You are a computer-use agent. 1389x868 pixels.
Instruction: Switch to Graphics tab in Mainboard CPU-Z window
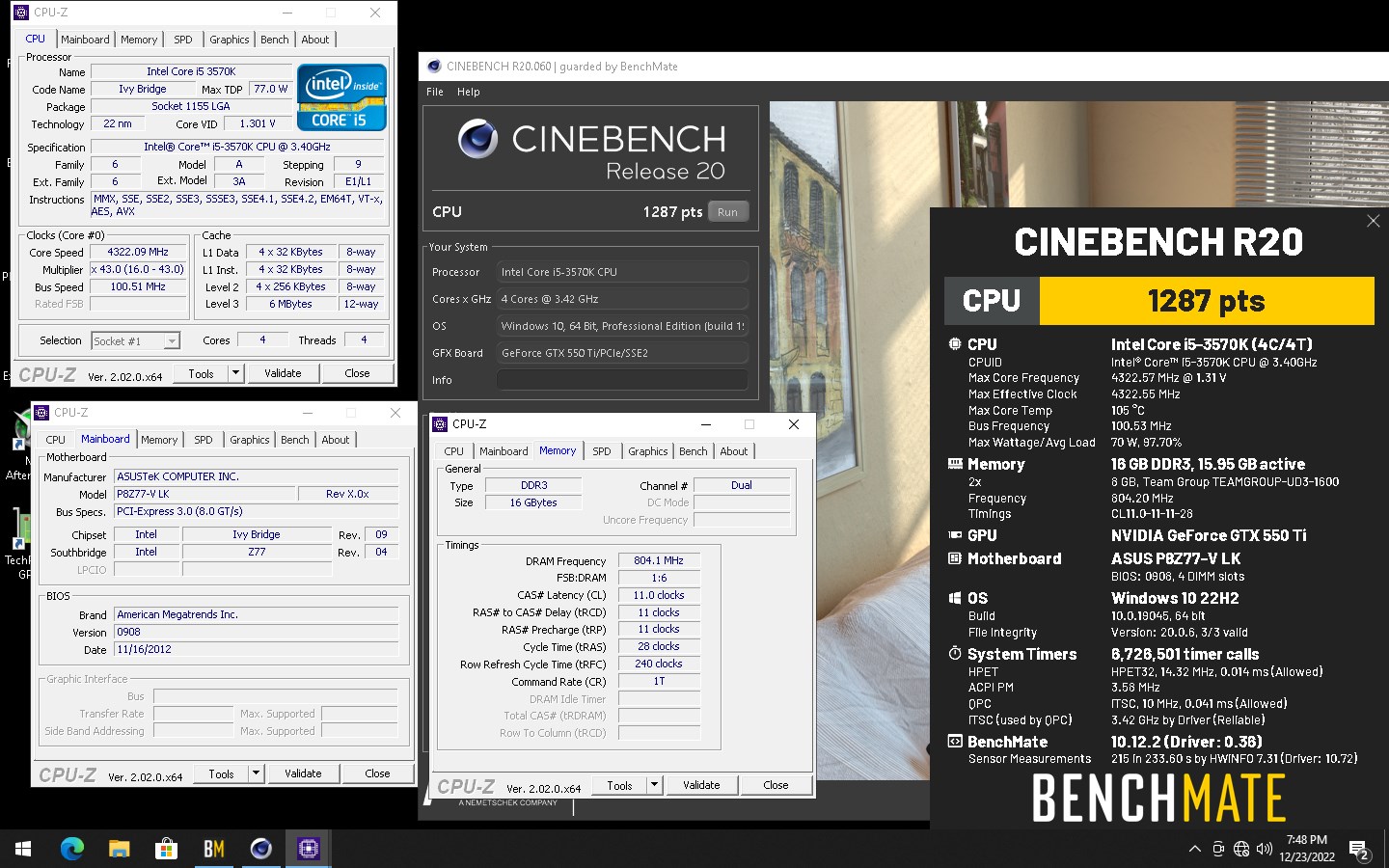click(250, 440)
